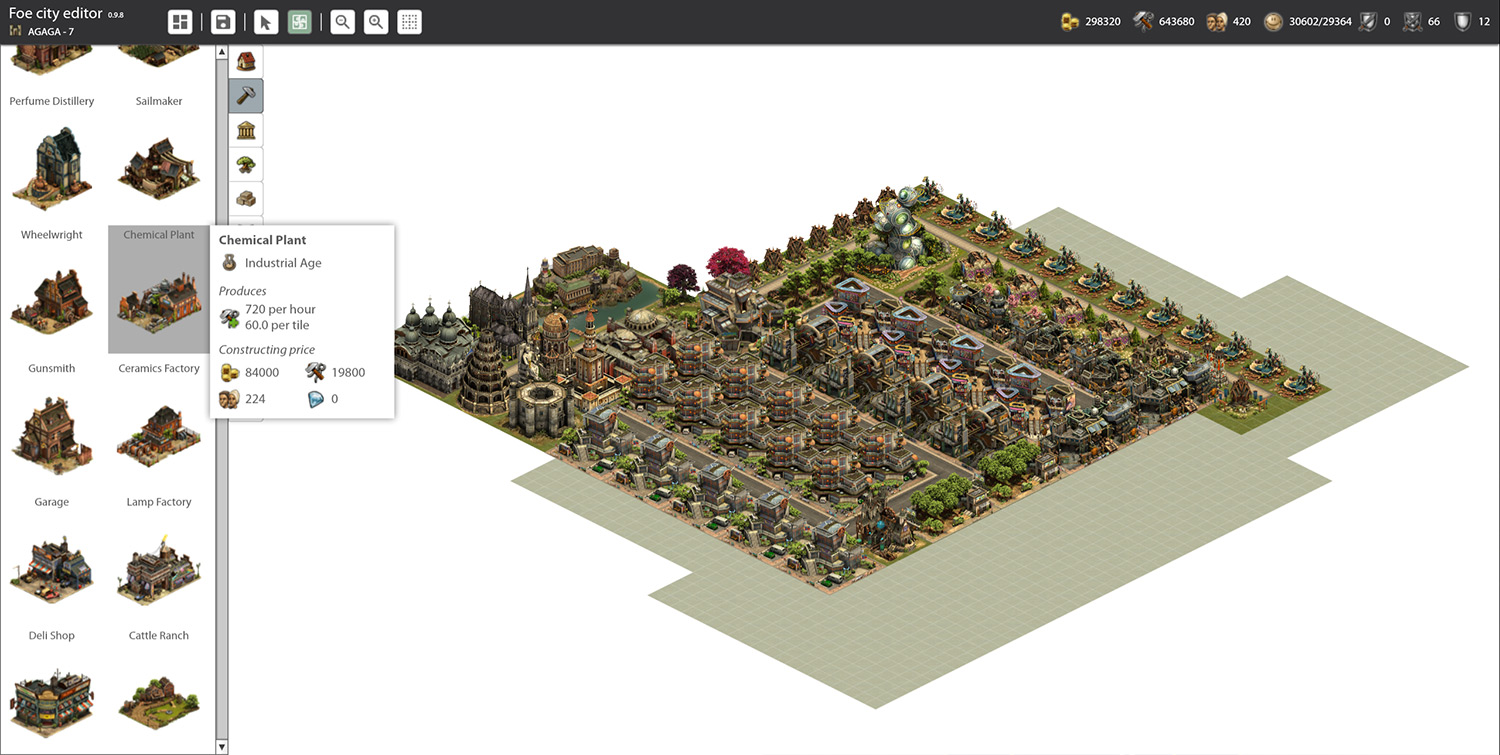The width and height of the screenshot is (1500, 755).
Task: Click the Chemical Plant tooltip heading
Action: 263,240
